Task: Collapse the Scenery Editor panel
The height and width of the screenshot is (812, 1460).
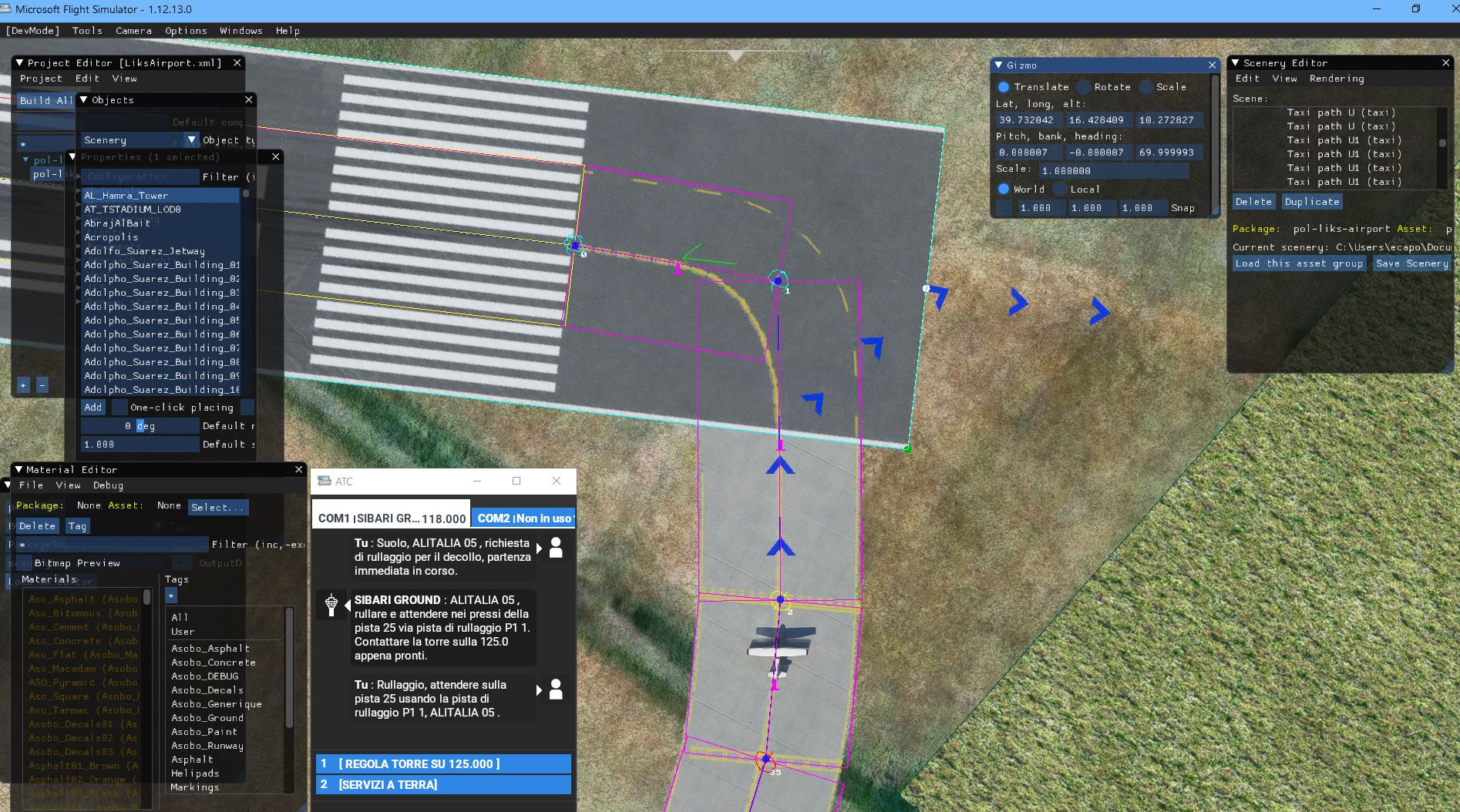Action: point(1235,63)
